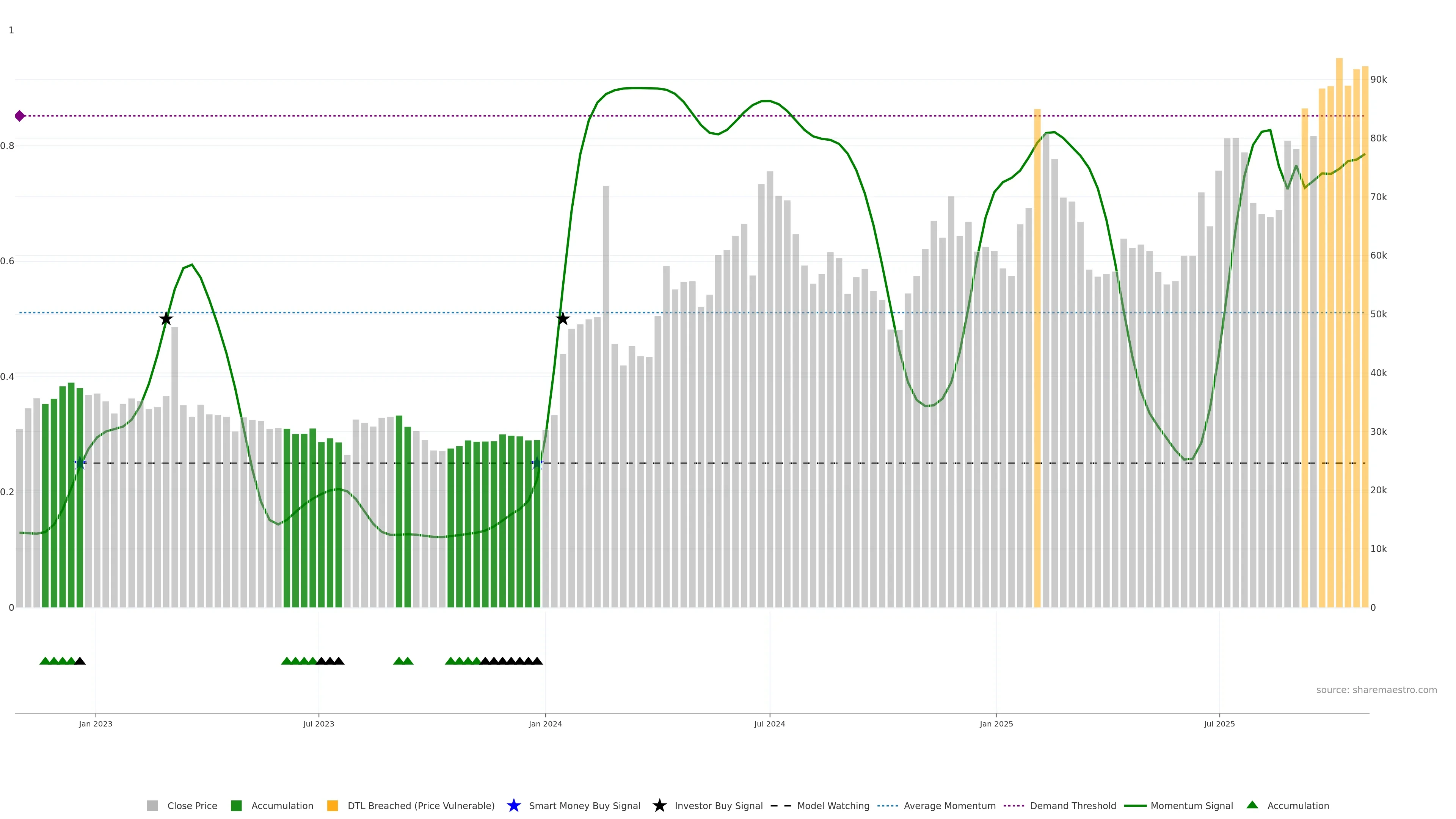Click the DTL Breached (Price Vulnerable) legend label
The height and width of the screenshot is (819, 1456).
(420, 805)
